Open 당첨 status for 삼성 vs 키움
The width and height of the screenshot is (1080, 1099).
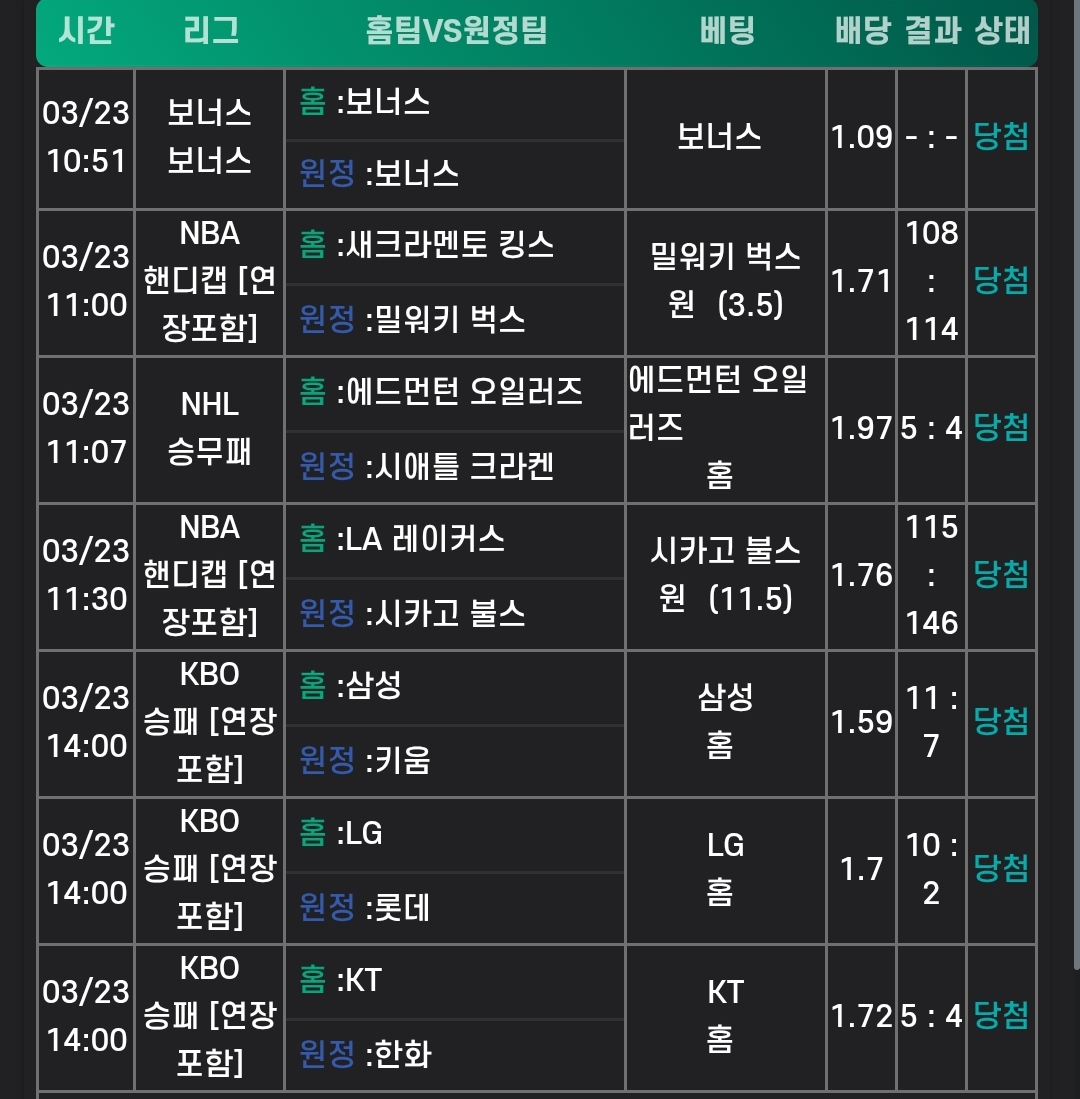[x=1001, y=721]
